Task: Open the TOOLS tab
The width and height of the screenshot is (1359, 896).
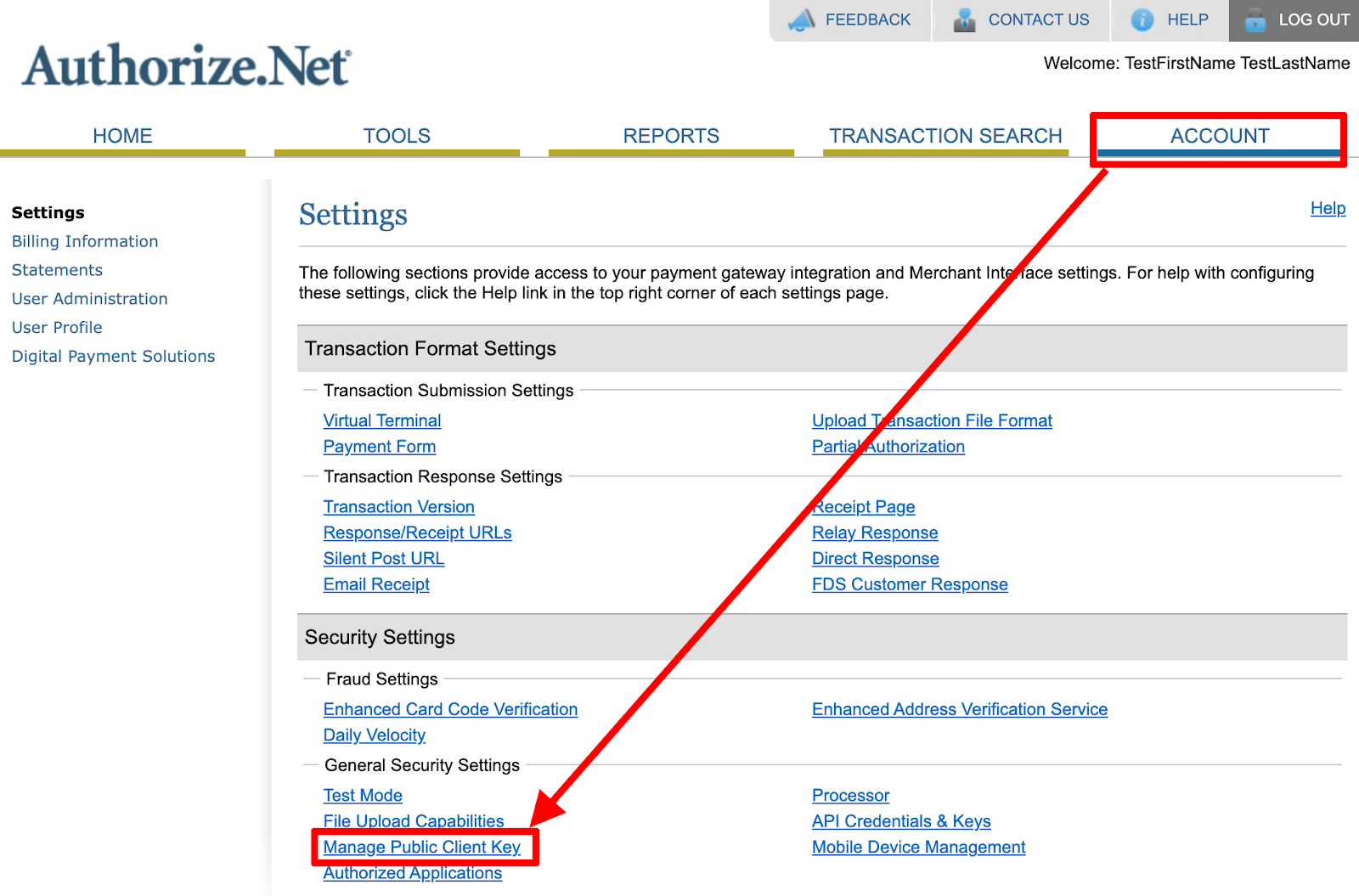Action: (397, 136)
